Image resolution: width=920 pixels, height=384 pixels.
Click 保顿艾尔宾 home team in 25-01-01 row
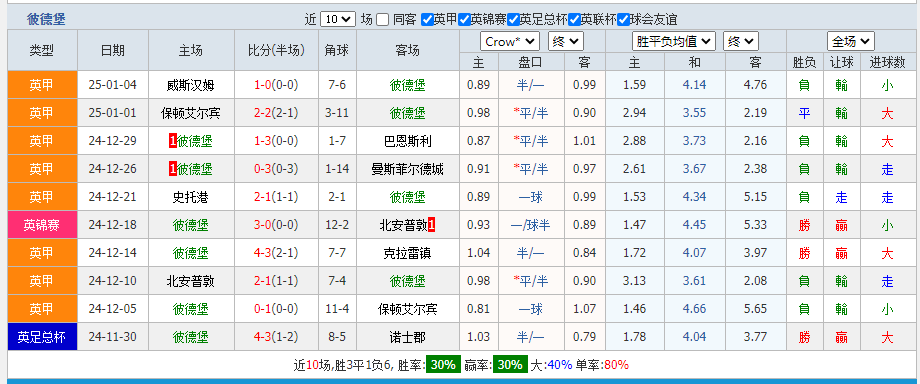191,113
